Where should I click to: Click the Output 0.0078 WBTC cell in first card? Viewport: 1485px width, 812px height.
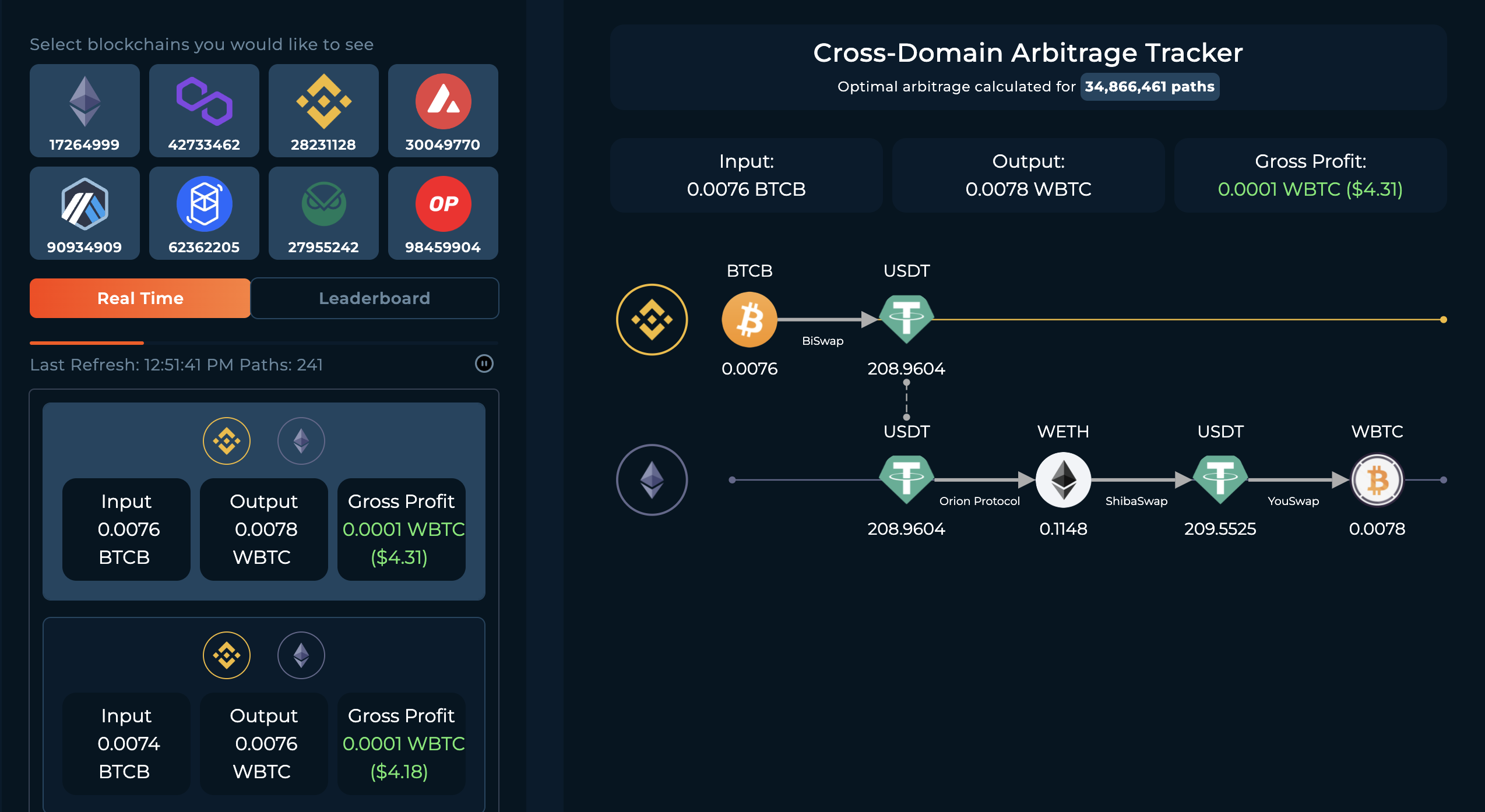(264, 529)
